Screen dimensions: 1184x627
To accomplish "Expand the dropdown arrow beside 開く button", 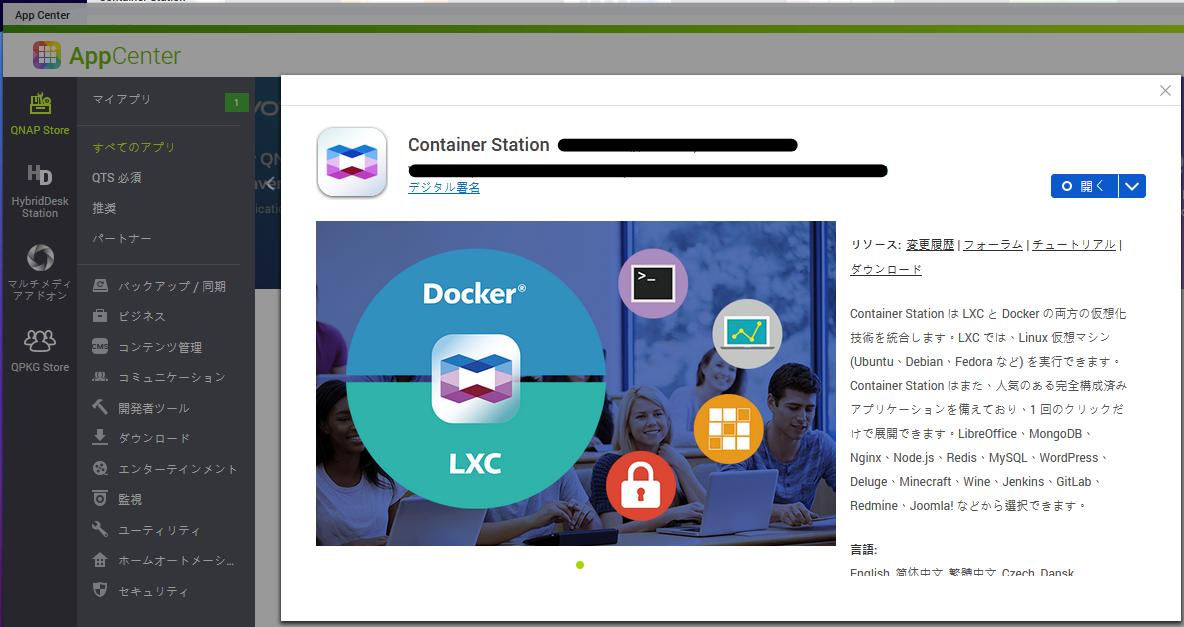I will [x=1132, y=186].
